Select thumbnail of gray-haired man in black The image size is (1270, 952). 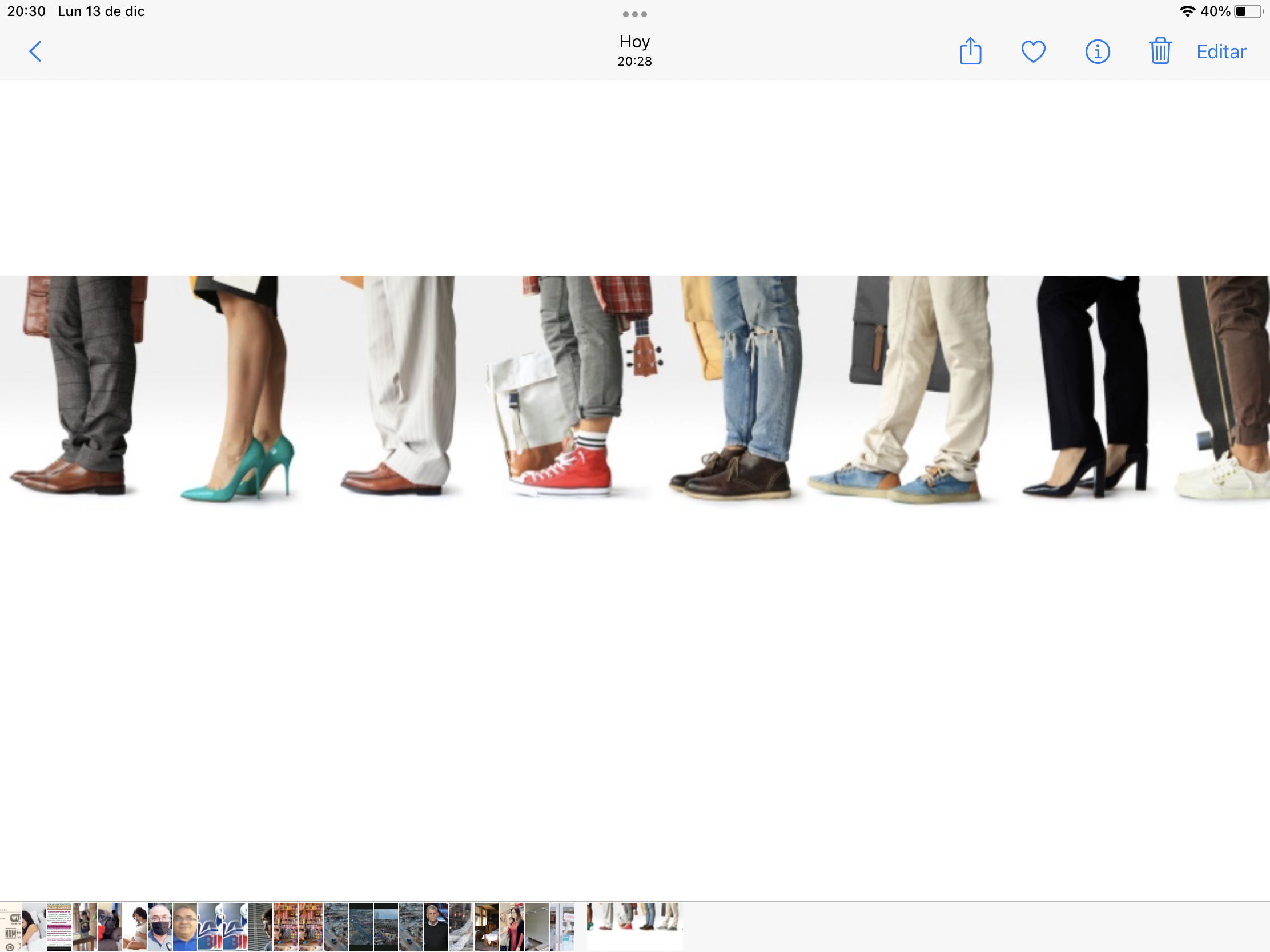click(x=436, y=927)
